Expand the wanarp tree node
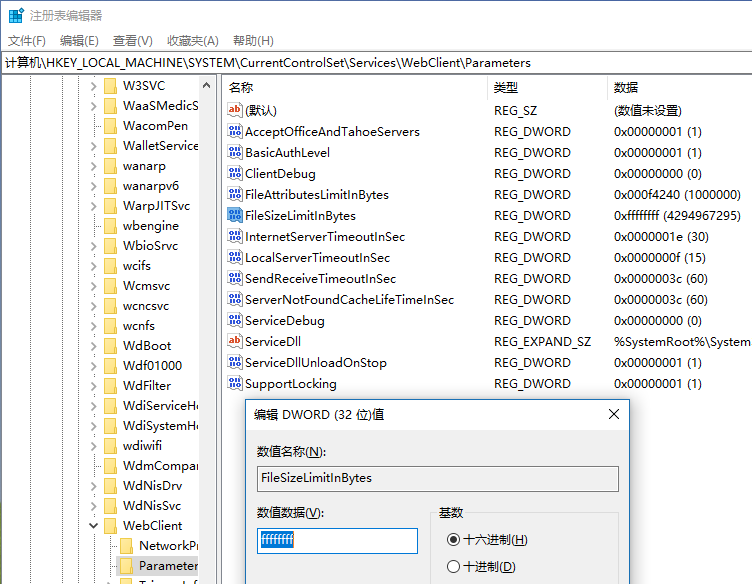The height and width of the screenshot is (584, 752). click(94, 166)
